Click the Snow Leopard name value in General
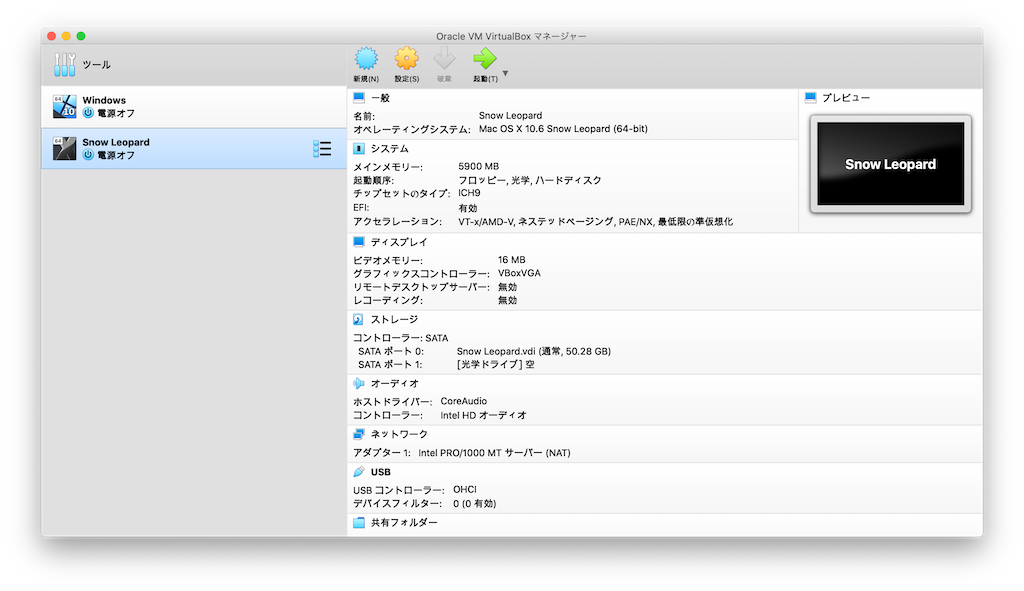This screenshot has width=1024, height=591. (x=510, y=116)
